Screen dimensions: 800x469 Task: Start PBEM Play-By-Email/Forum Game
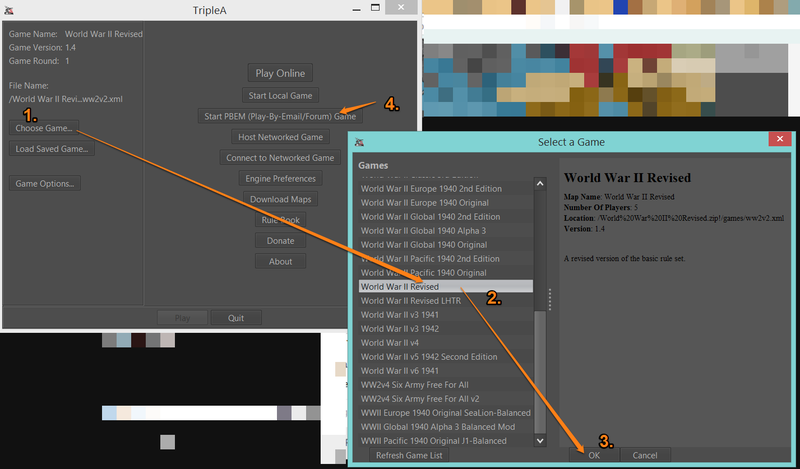tap(280, 116)
